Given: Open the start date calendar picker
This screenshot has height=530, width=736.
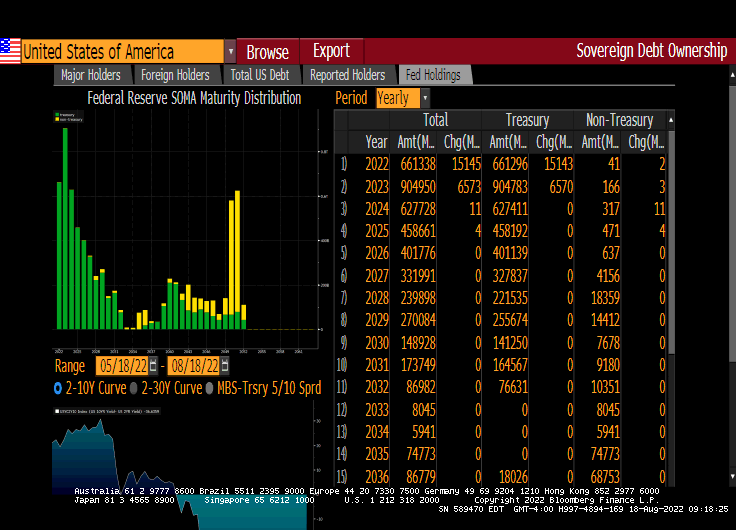Looking at the screenshot, I should [x=153, y=366].
